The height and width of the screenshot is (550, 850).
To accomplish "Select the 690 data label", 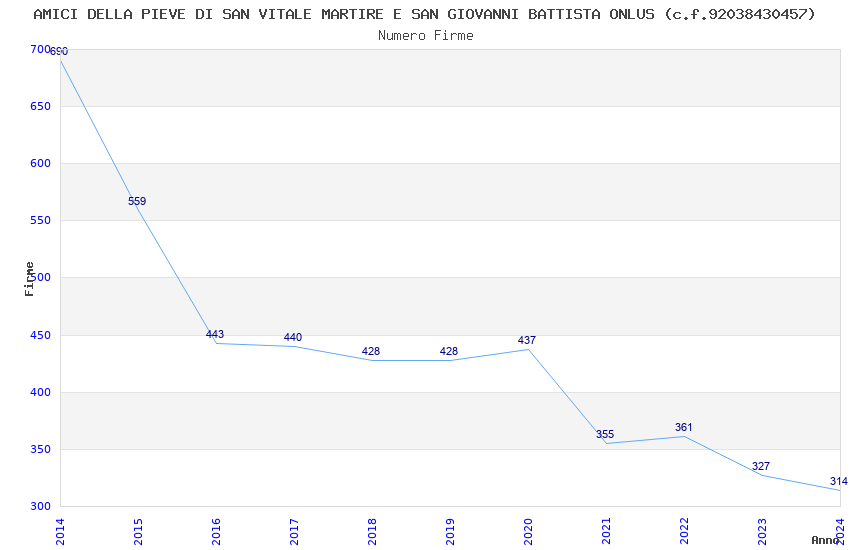I will click(59, 51).
